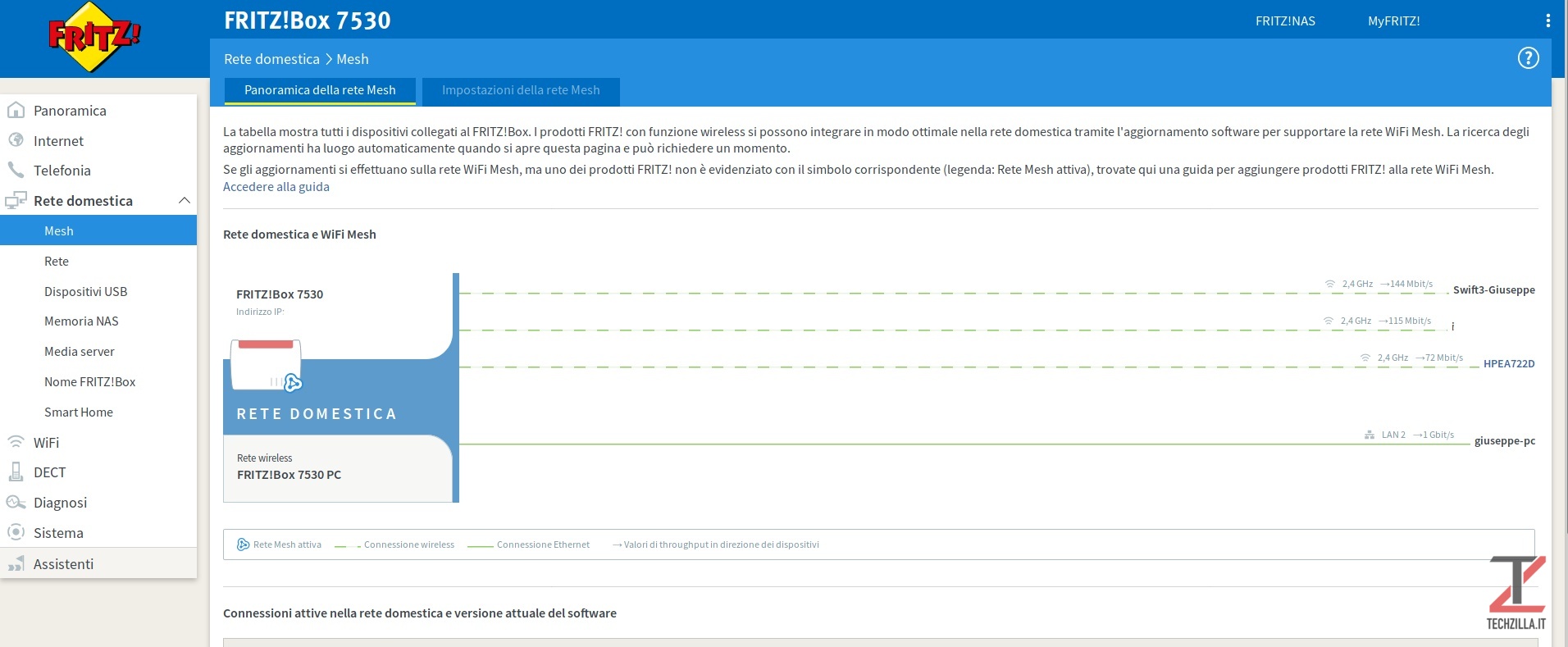Click the FRITZ!Box 7530 router image

coord(266,365)
